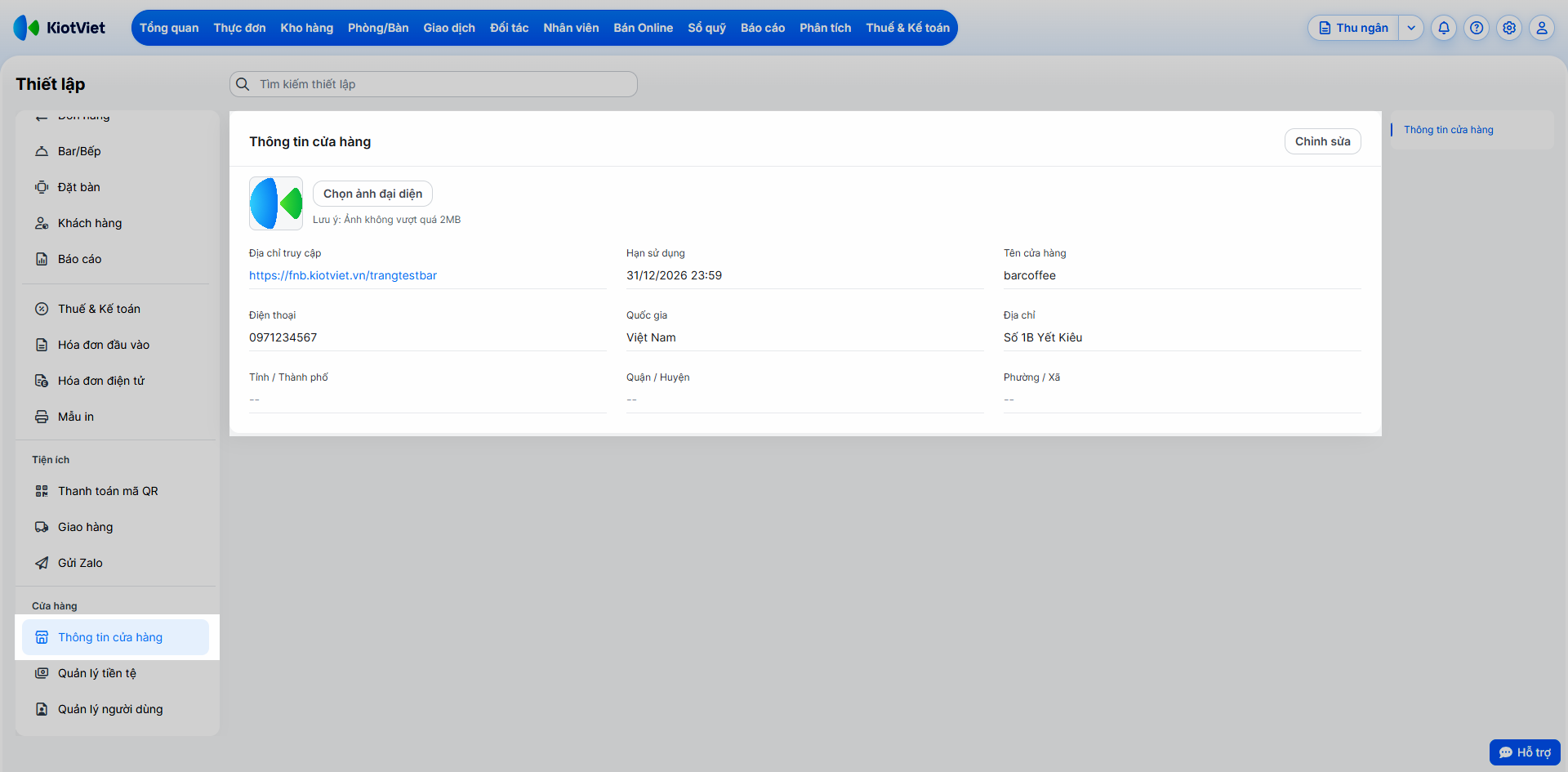The height and width of the screenshot is (772, 1568).
Task: Click the Thanh toán mã QR icon
Action: pos(42,491)
